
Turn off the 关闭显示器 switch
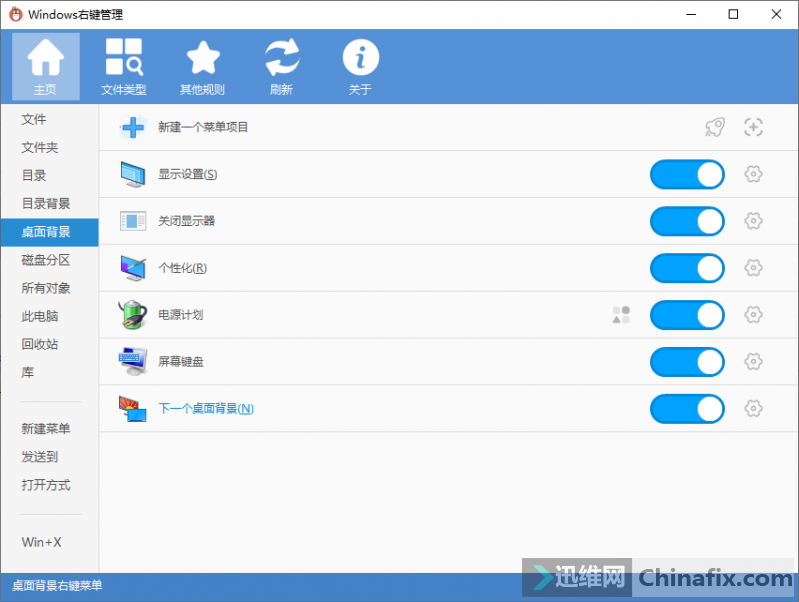point(687,221)
